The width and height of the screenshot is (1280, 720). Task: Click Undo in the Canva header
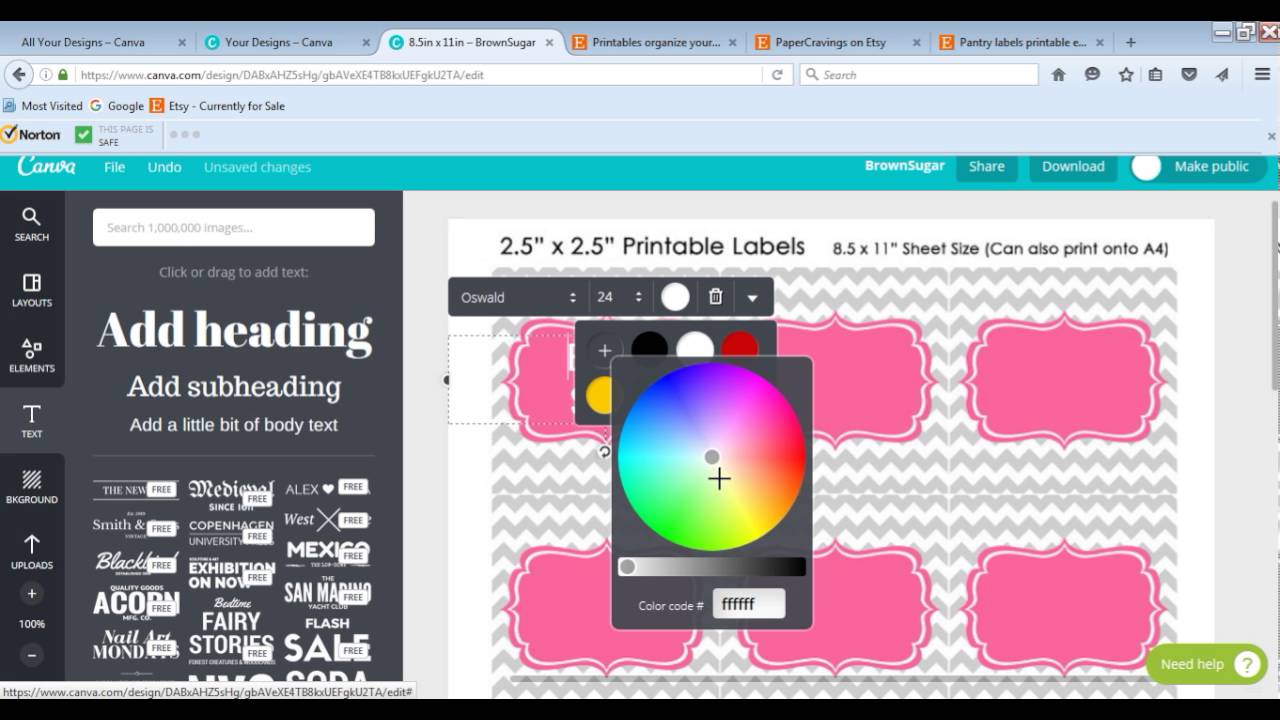point(165,167)
